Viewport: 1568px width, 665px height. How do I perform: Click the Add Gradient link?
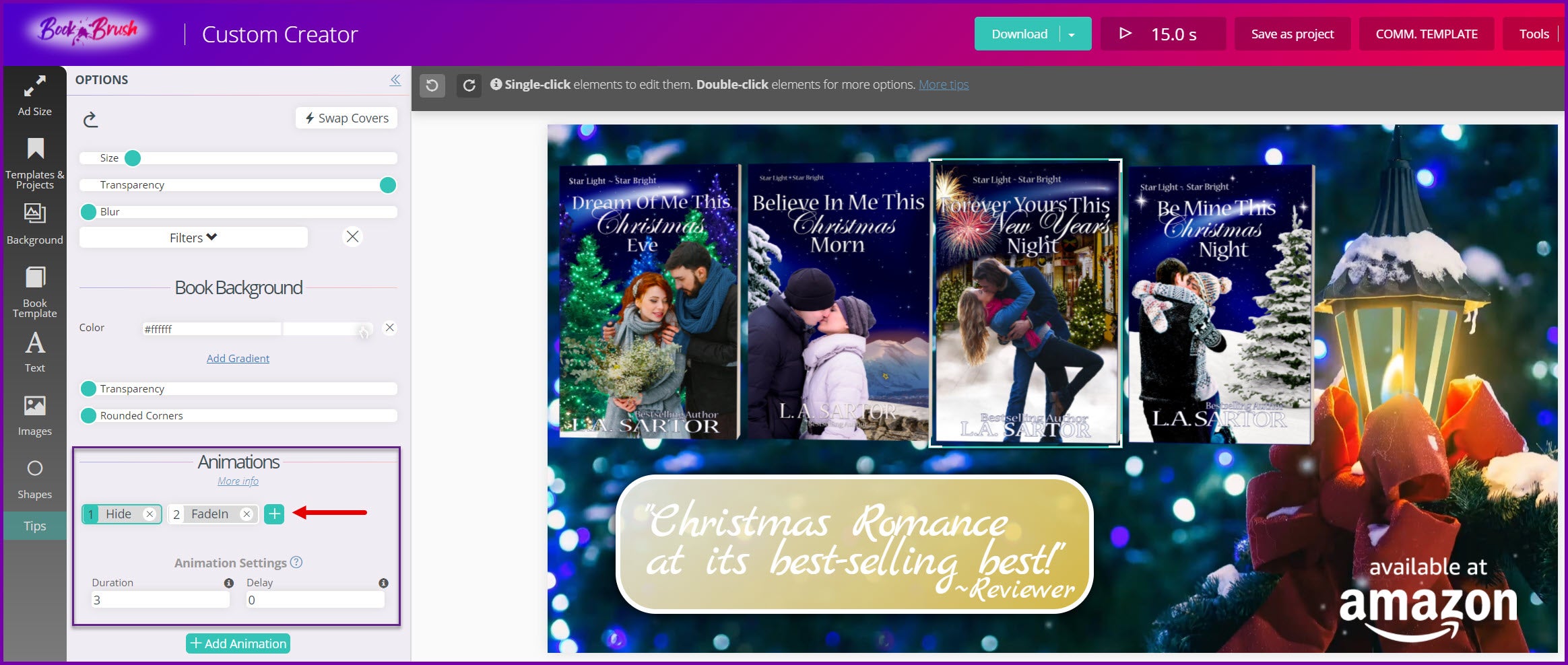click(x=238, y=359)
